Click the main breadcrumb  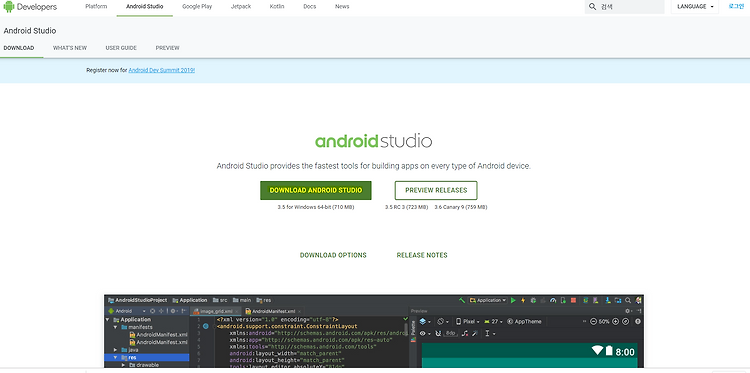coord(242,300)
